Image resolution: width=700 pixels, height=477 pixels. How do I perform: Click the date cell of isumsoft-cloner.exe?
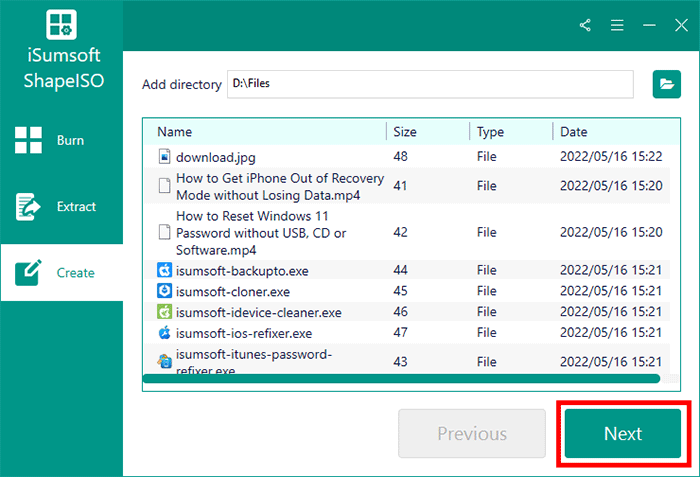click(611, 291)
